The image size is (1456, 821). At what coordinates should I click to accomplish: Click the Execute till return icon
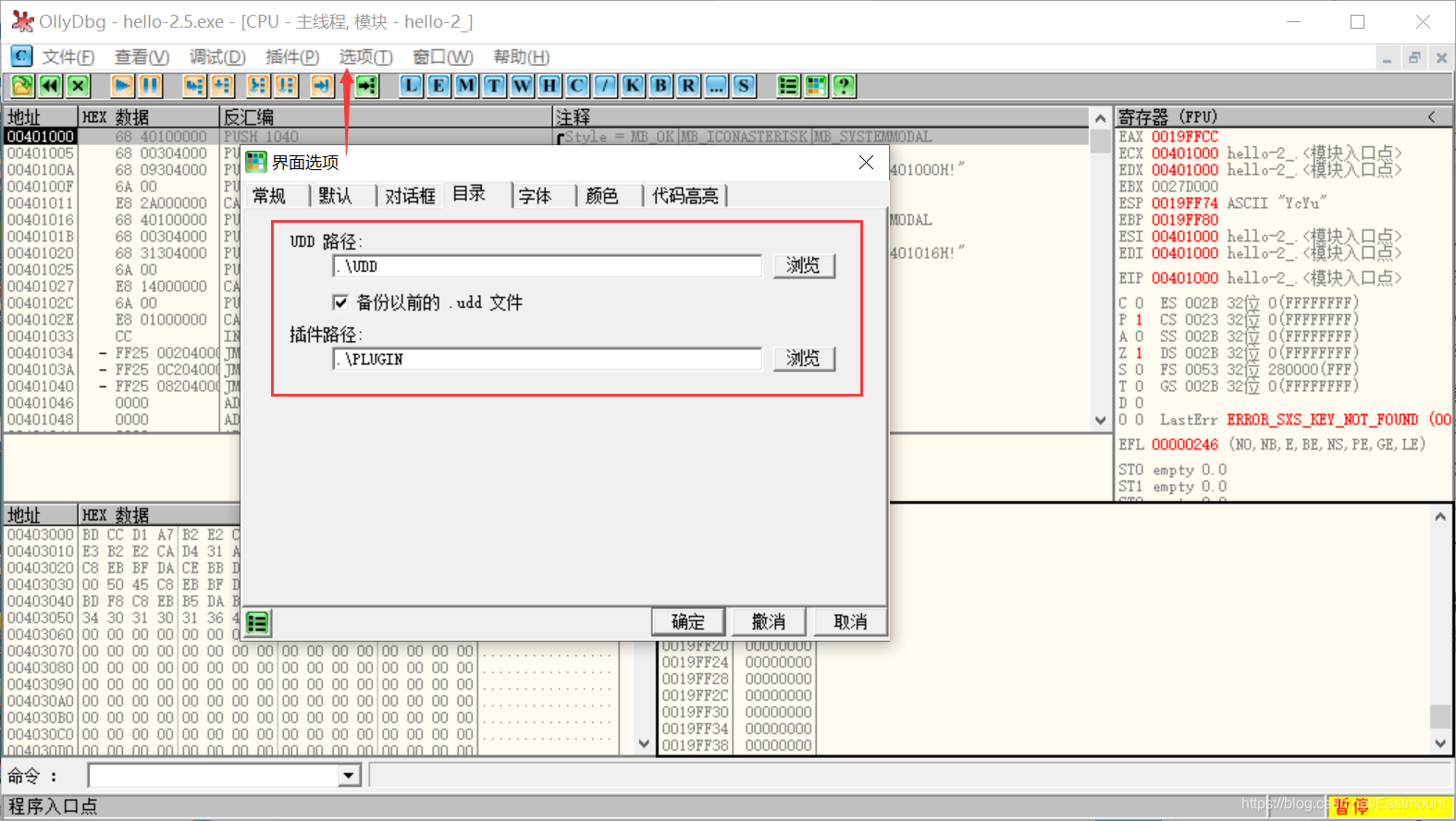321,86
